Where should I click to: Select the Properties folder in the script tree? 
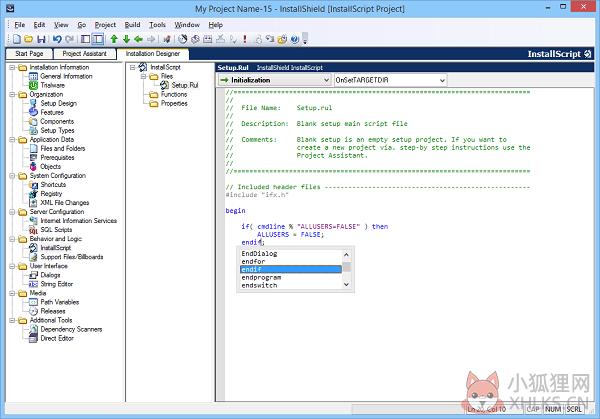(x=174, y=103)
